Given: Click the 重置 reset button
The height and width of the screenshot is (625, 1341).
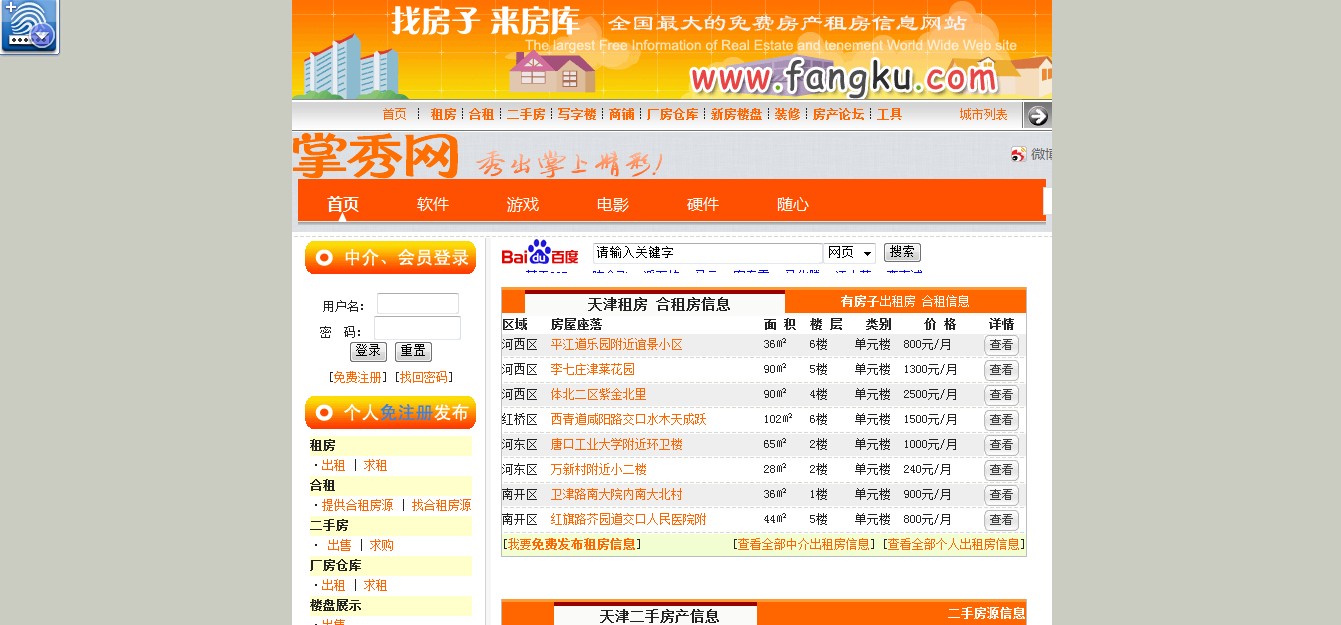Looking at the screenshot, I should [413, 351].
